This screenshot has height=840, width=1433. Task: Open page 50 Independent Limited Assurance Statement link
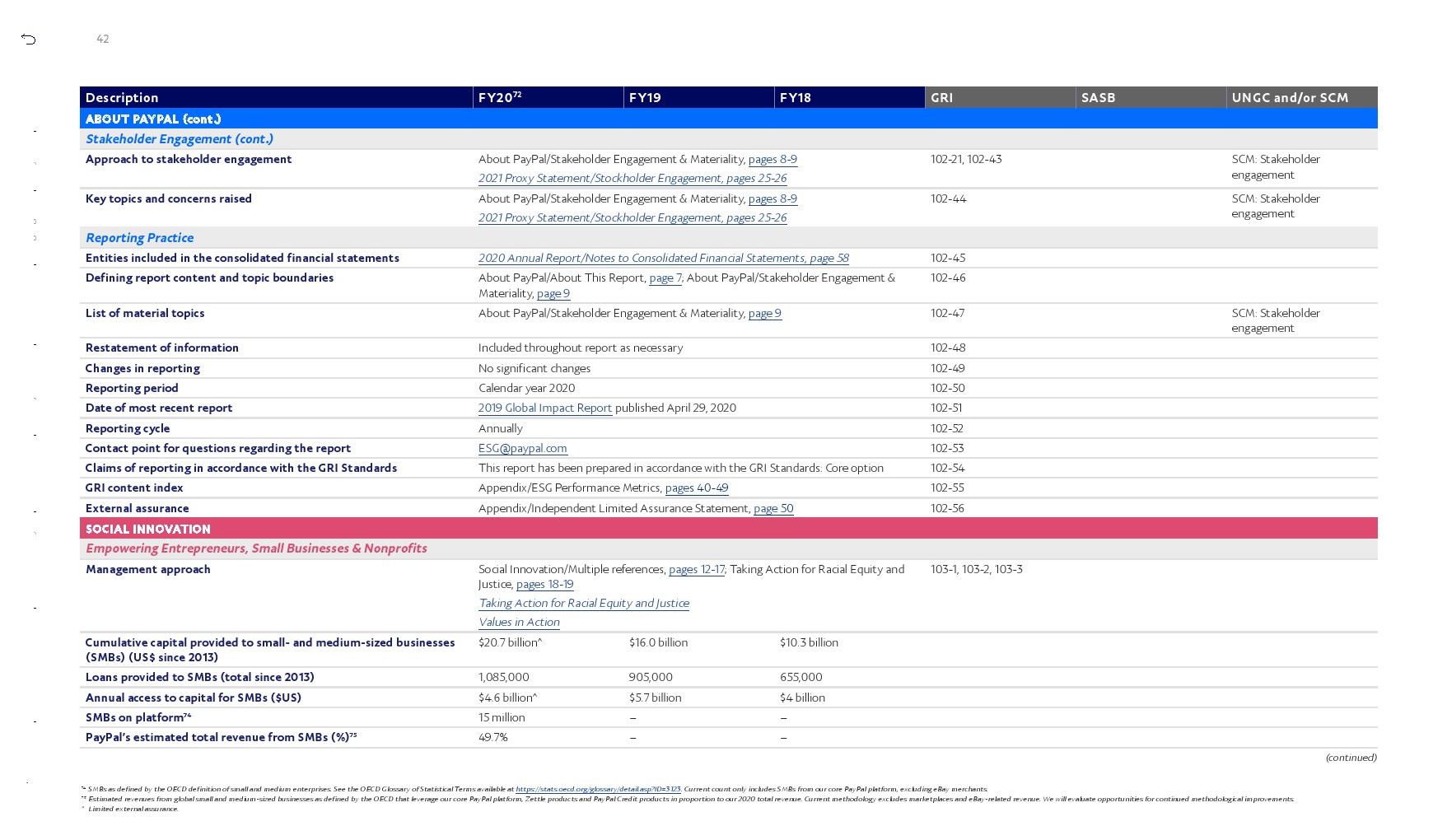(x=773, y=509)
